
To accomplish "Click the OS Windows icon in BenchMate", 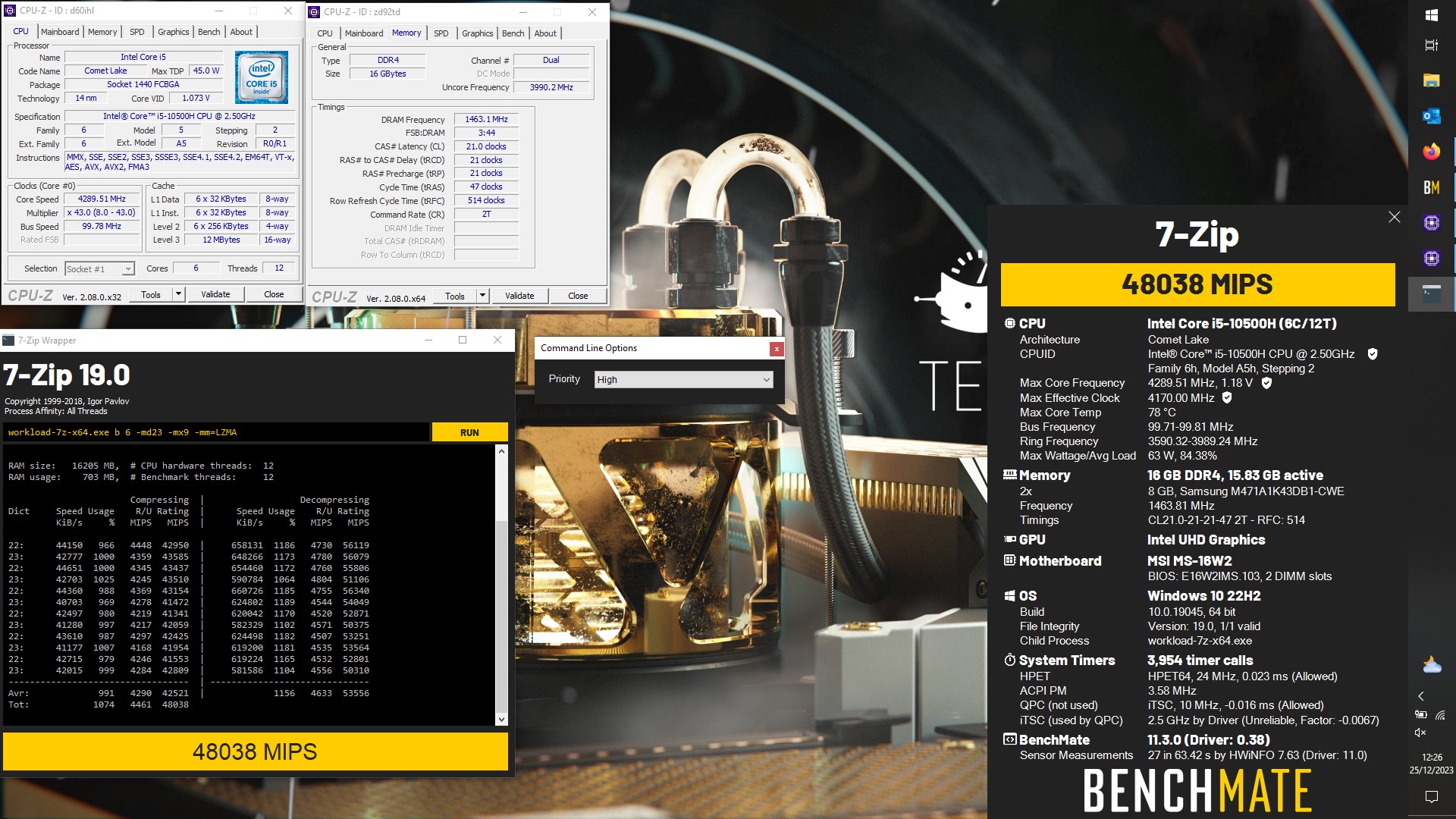I will pos(1009,596).
